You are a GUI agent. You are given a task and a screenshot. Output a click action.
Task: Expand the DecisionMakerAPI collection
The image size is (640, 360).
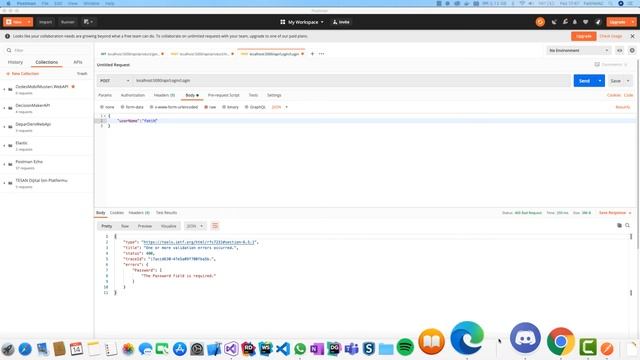tap(5, 108)
